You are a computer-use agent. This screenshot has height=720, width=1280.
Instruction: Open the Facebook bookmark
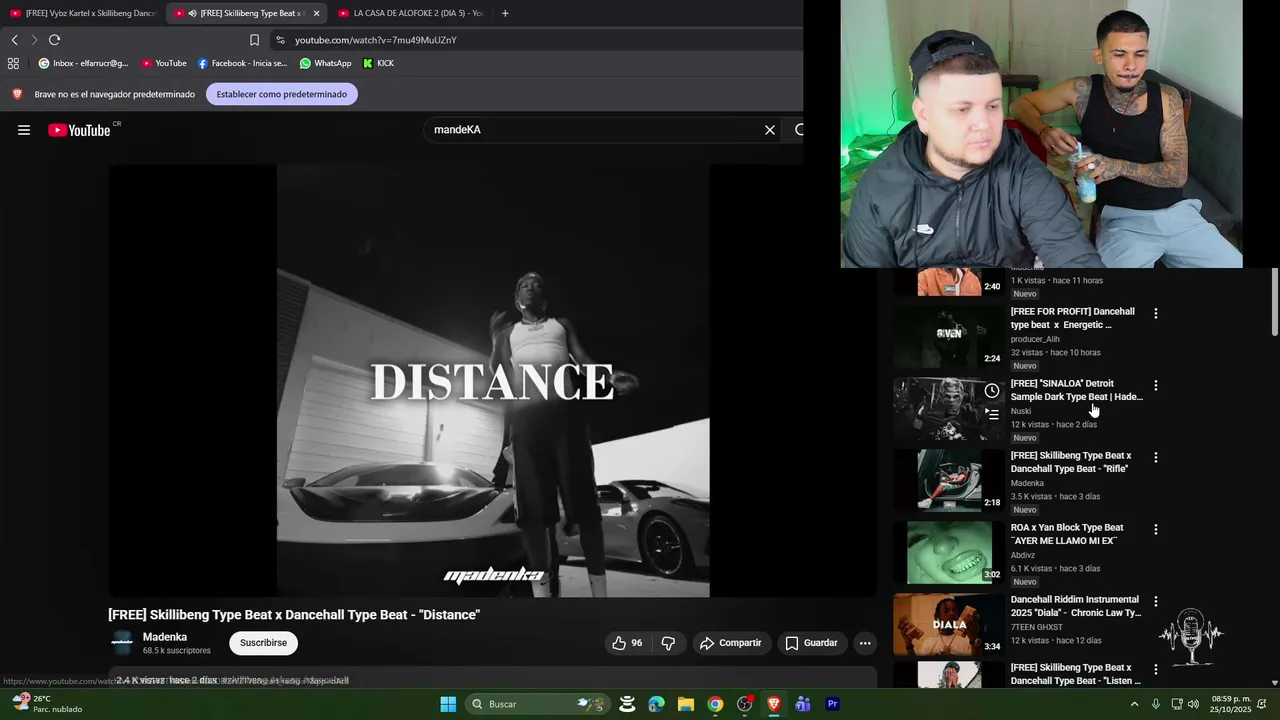[x=242, y=63]
